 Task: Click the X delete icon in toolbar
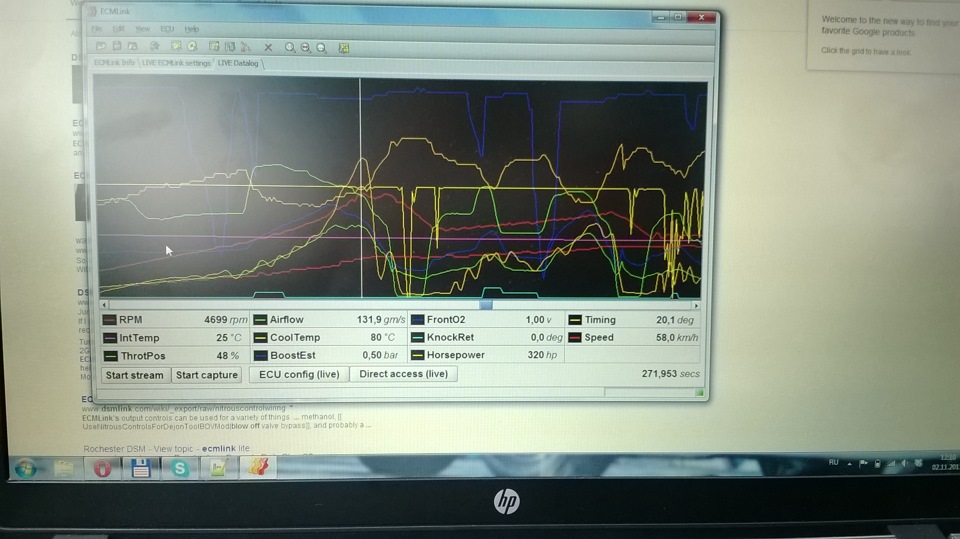pos(268,47)
